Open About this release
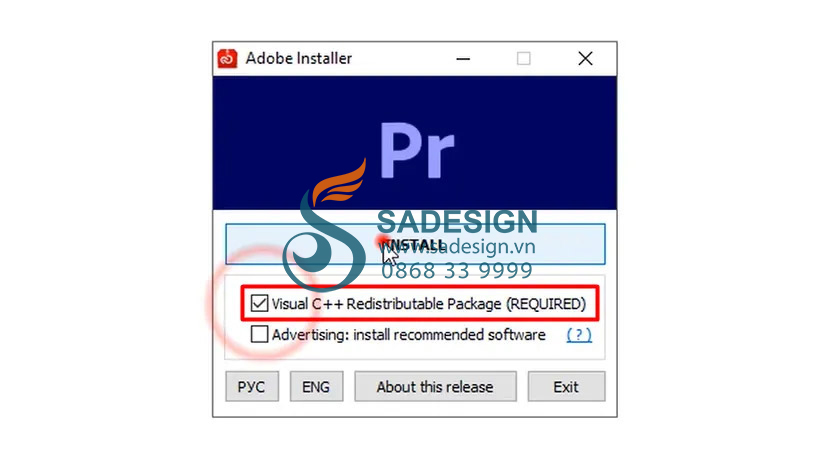 point(435,387)
